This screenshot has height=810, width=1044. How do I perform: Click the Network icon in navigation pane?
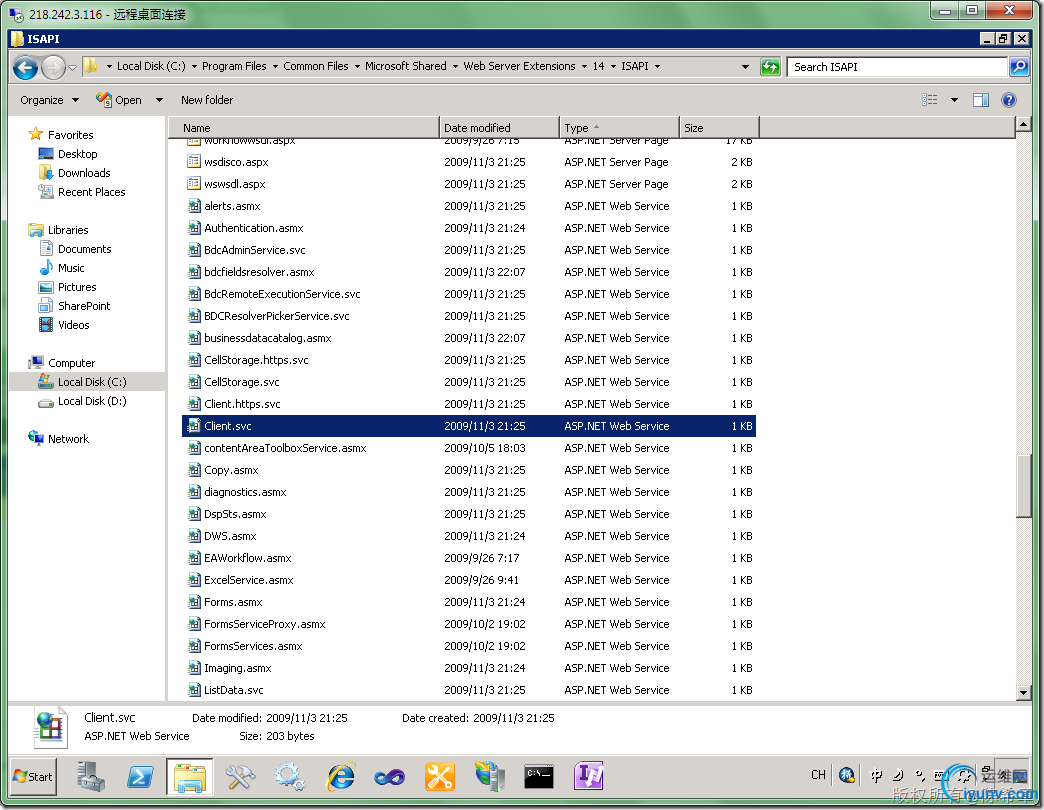click(35, 438)
